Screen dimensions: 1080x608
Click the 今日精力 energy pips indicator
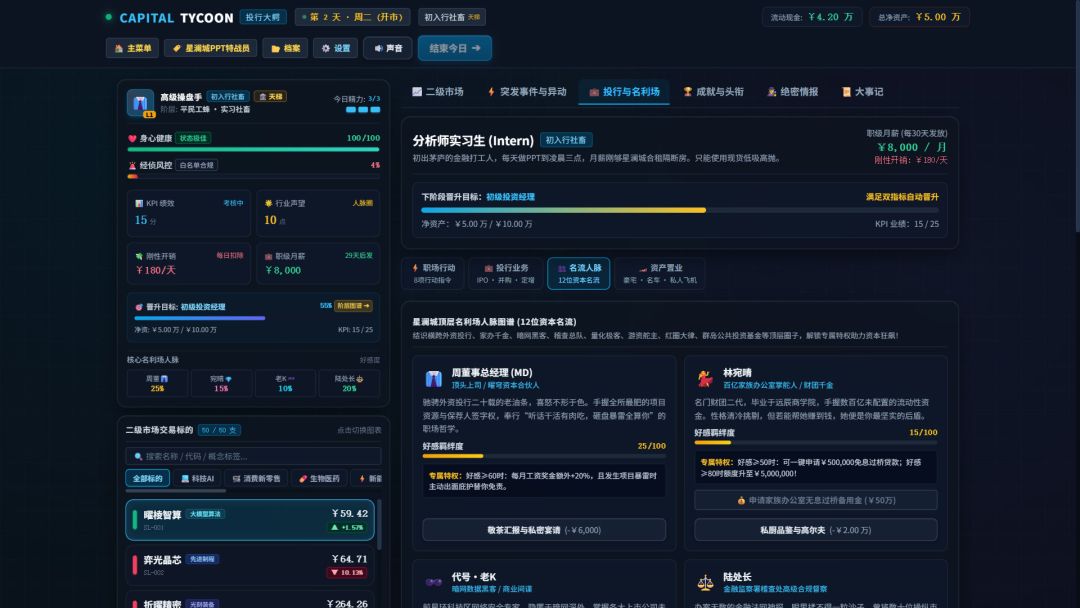click(363, 109)
